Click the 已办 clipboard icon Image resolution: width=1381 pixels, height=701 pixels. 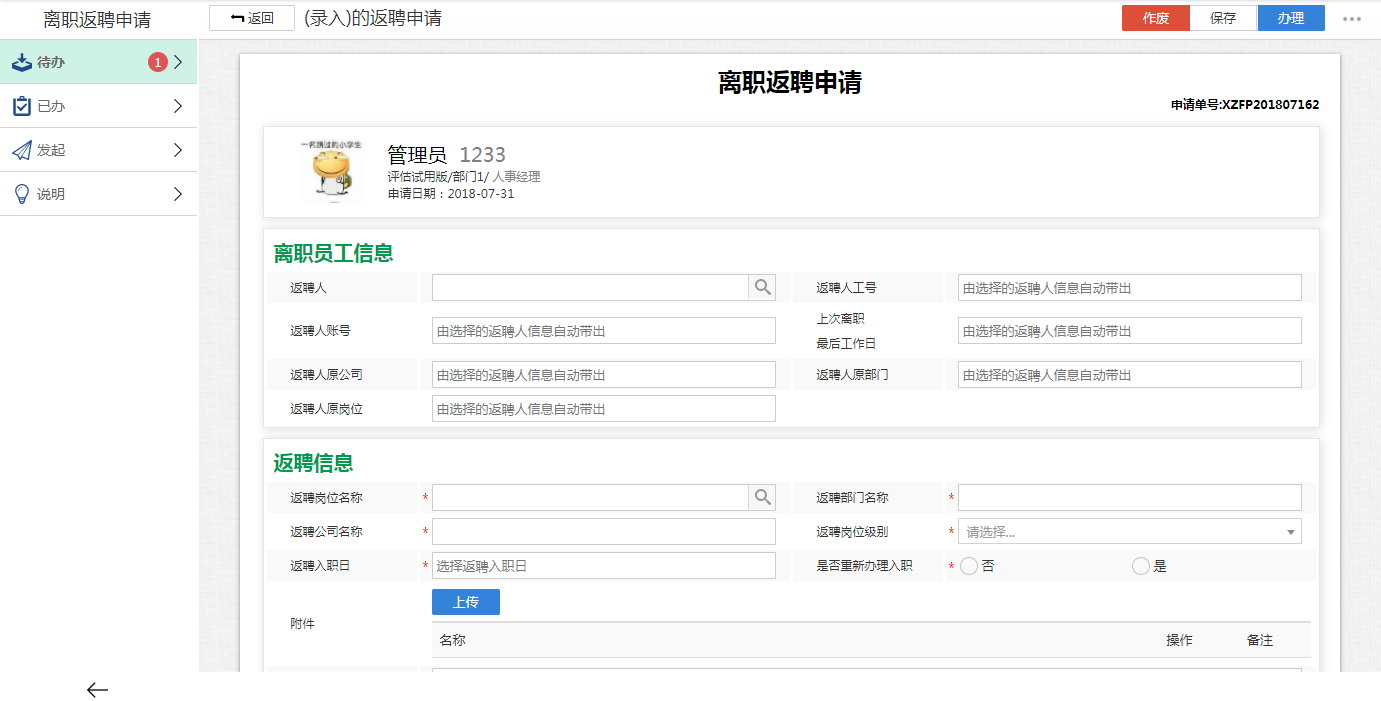[22, 106]
